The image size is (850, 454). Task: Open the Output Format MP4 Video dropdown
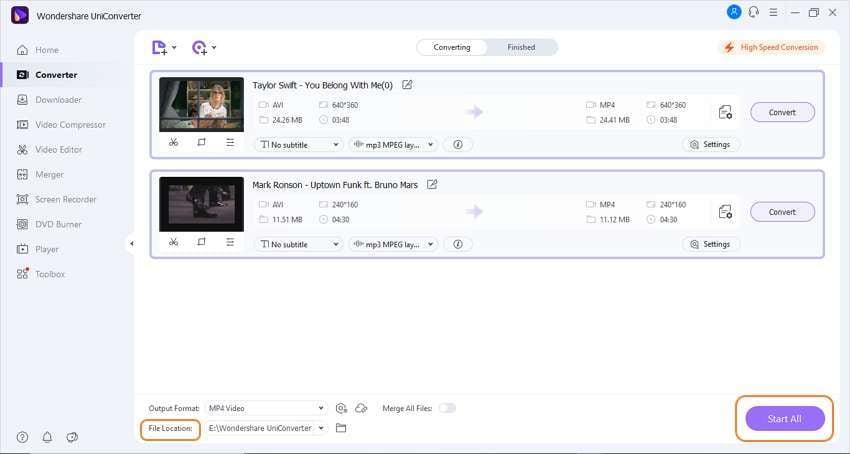click(266, 408)
